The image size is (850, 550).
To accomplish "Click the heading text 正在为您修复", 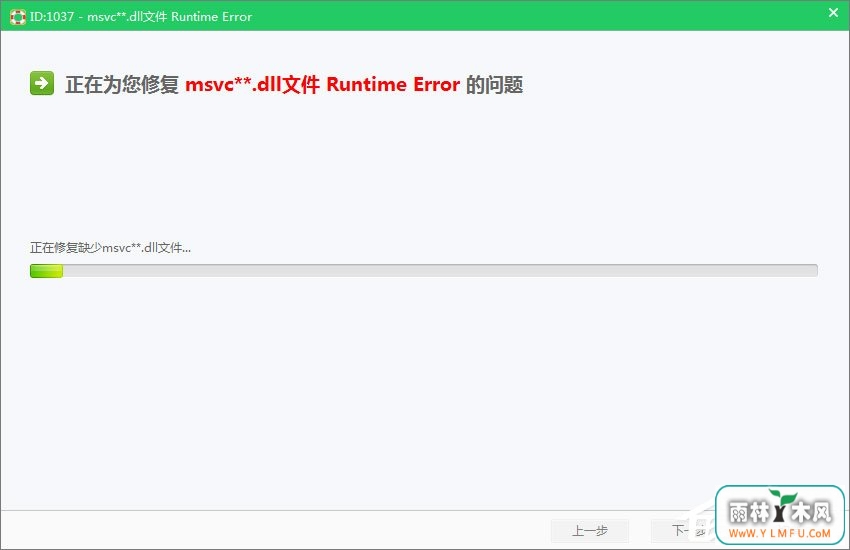I will pos(122,85).
